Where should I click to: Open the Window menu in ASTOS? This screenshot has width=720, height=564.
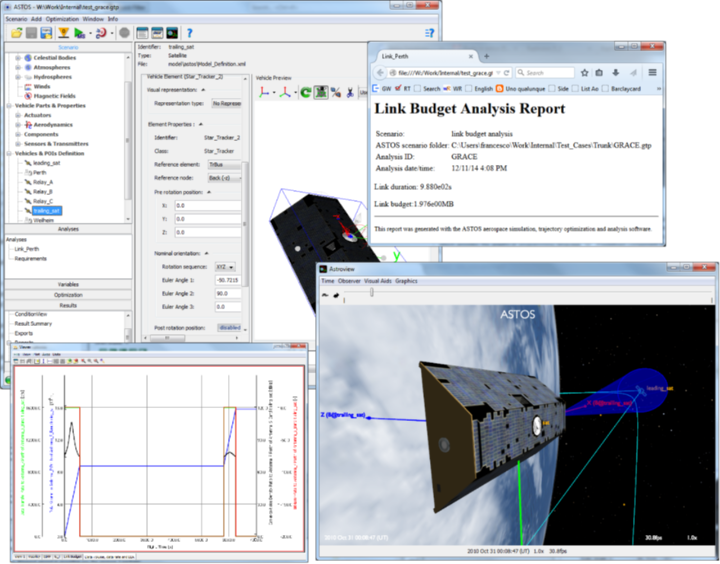(x=93, y=19)
